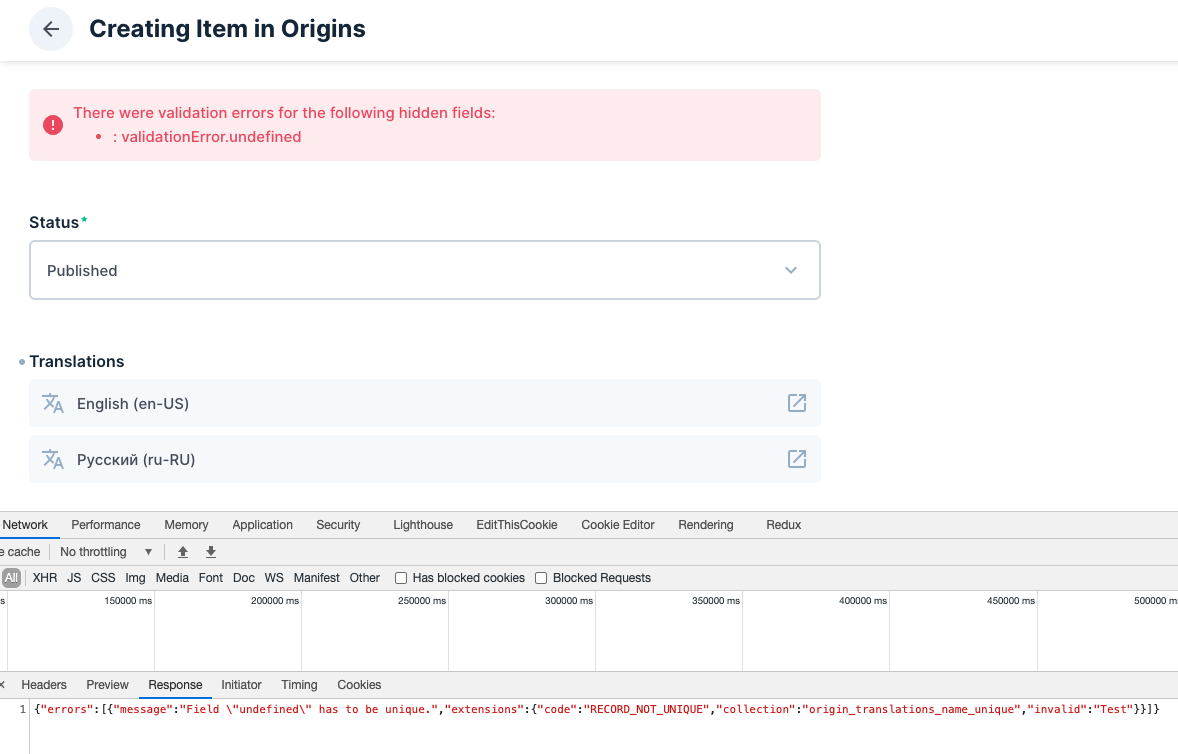Open the Cookies tab of the request

click(359, 685)
